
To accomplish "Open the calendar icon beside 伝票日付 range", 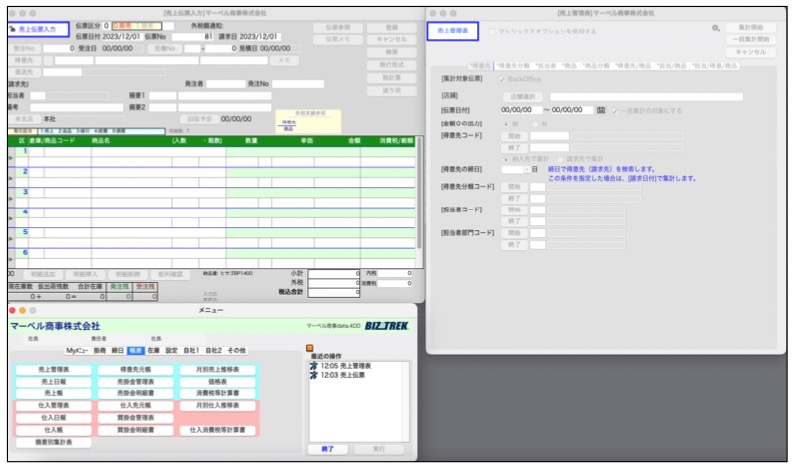I will [601, 110].
